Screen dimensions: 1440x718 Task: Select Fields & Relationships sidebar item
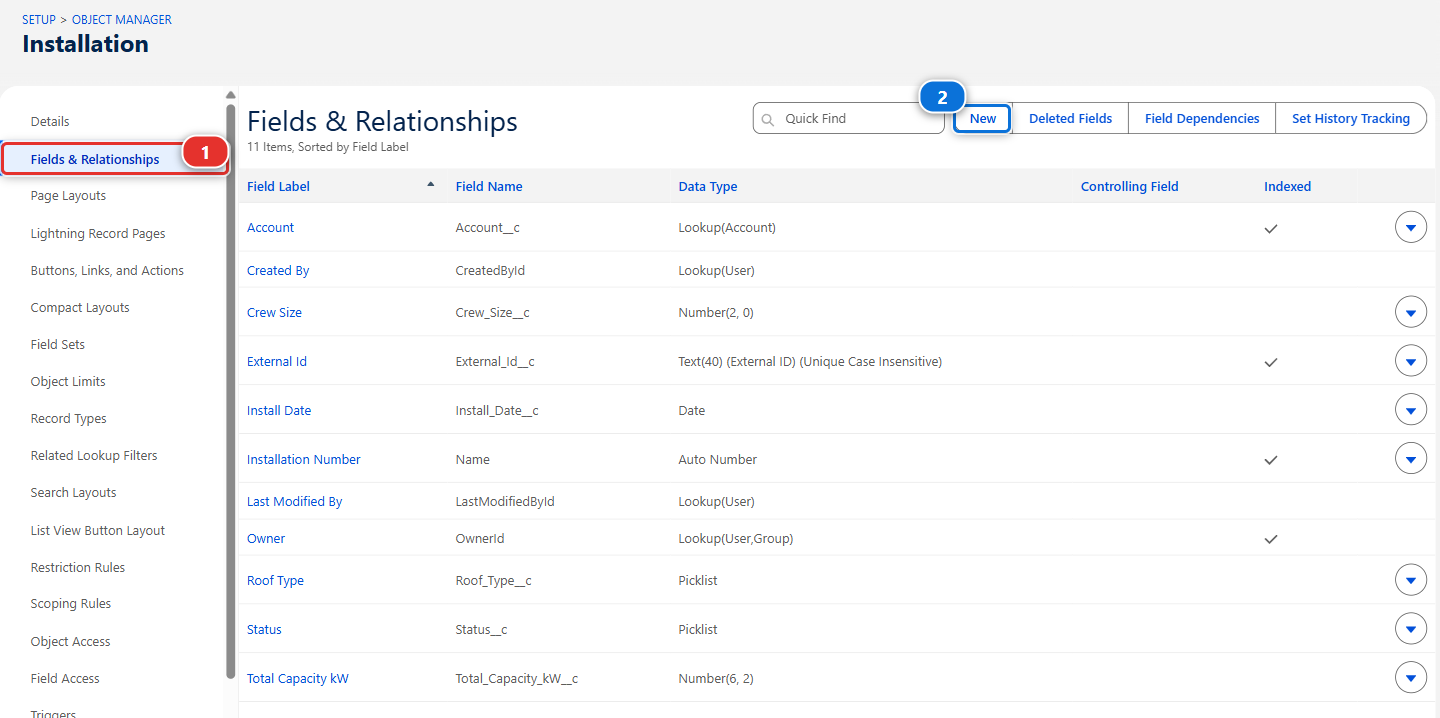pos(95,159)
